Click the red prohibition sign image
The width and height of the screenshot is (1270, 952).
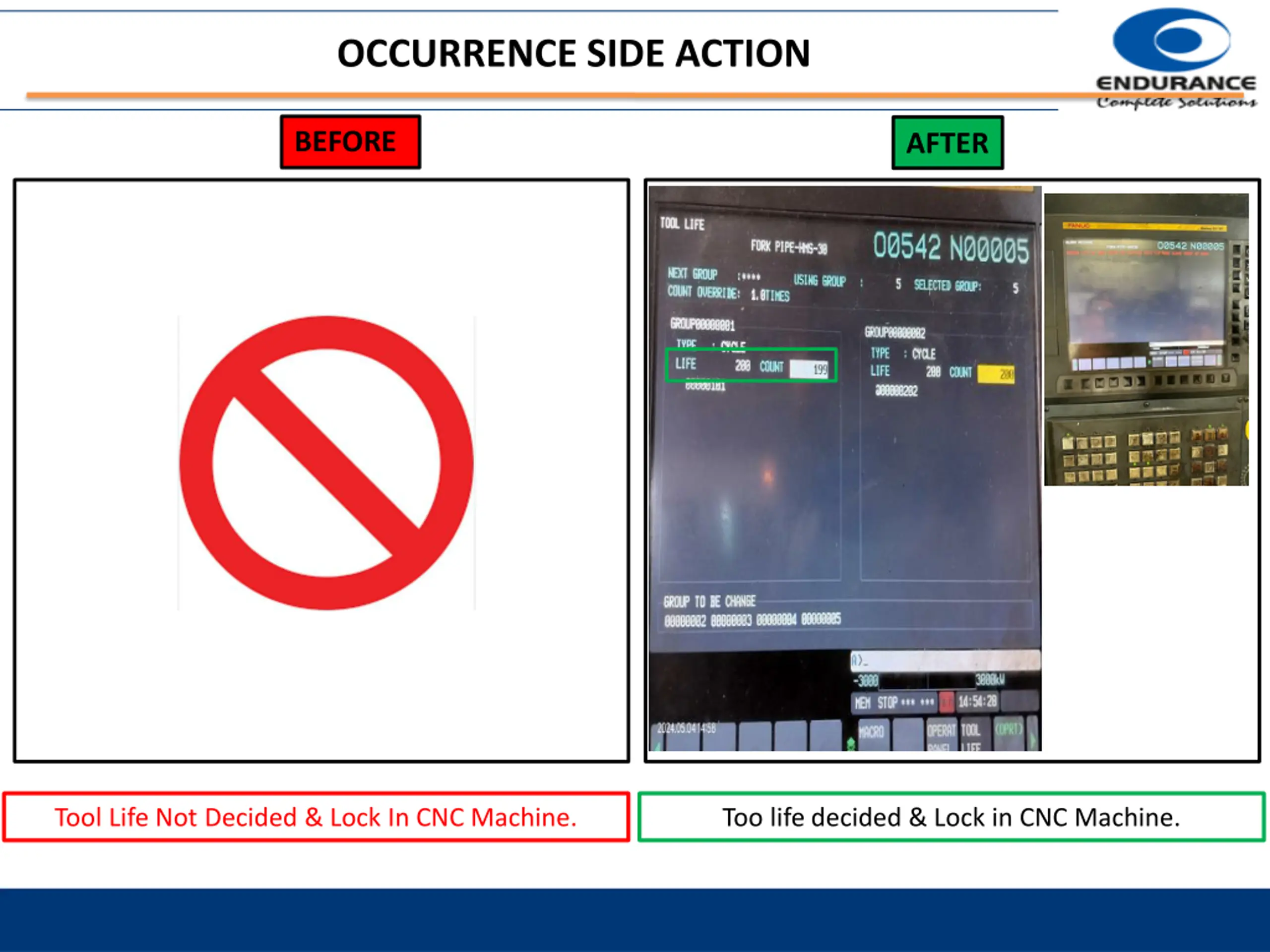tap(326, 463)
